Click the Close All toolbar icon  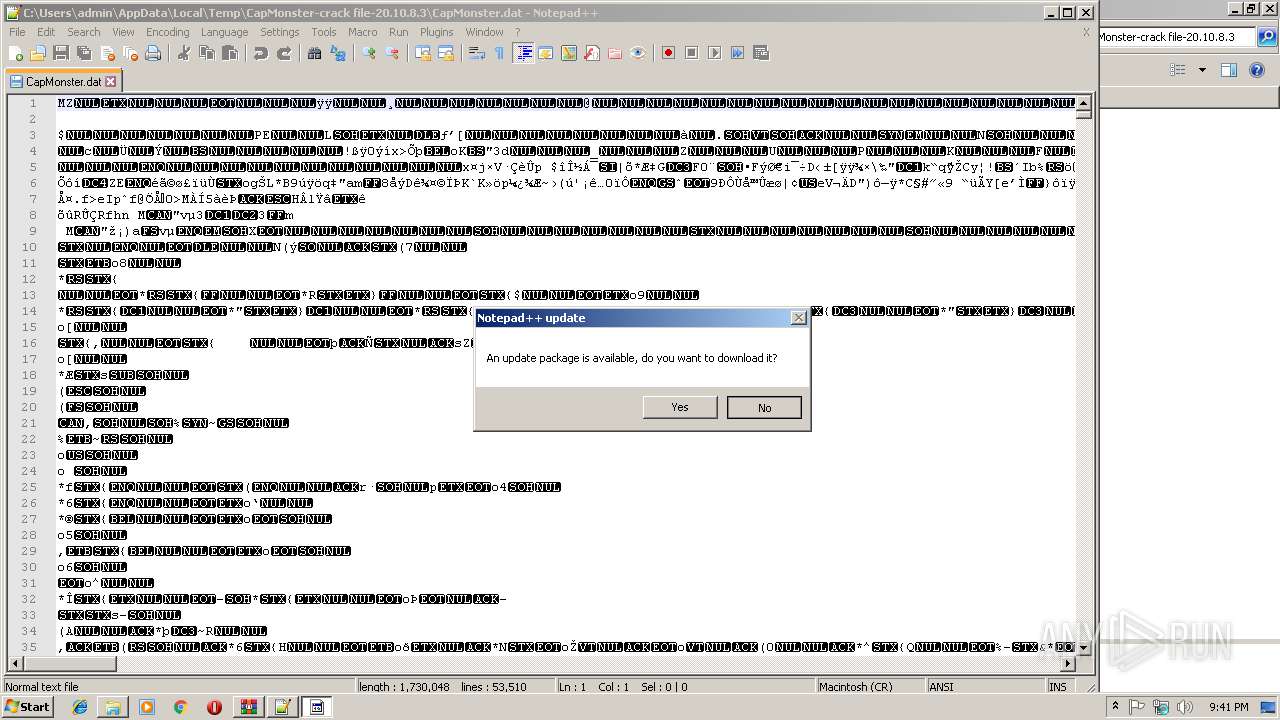pos(130,53)
